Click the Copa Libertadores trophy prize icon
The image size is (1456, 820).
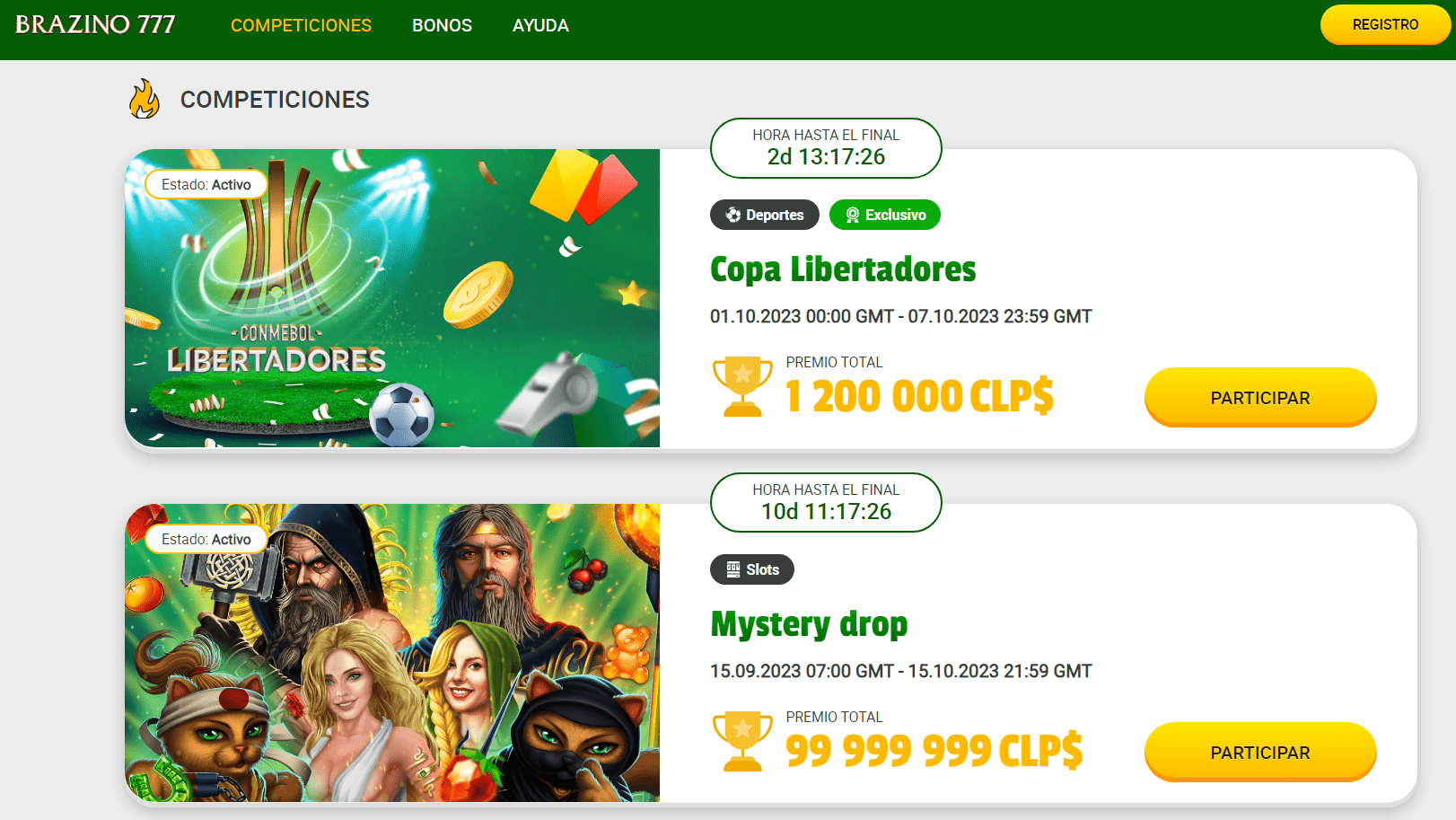[742, 387]
